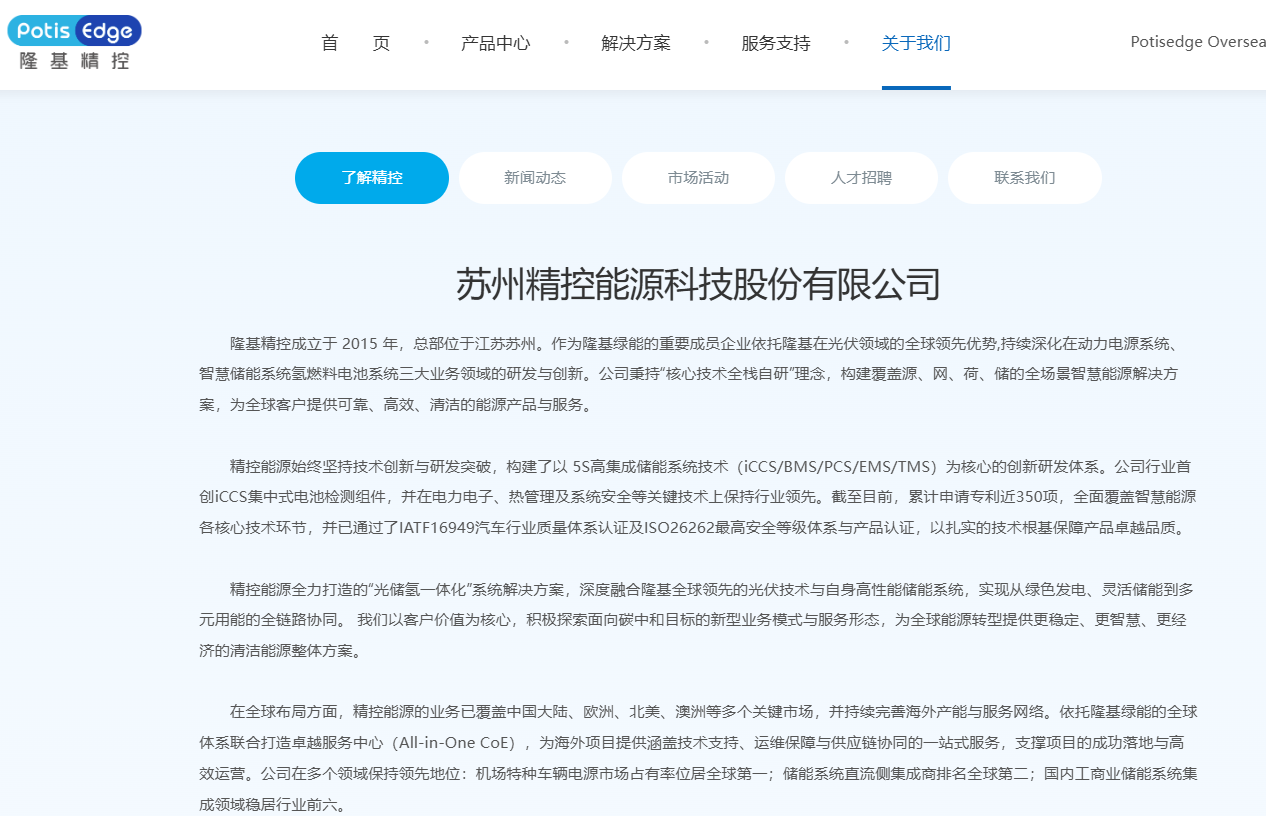Switch to the 新闻动态 tab
Image resolution: width=1266 pixels, height=816 pixels.
pyautogui.click(x=535, y=177)
